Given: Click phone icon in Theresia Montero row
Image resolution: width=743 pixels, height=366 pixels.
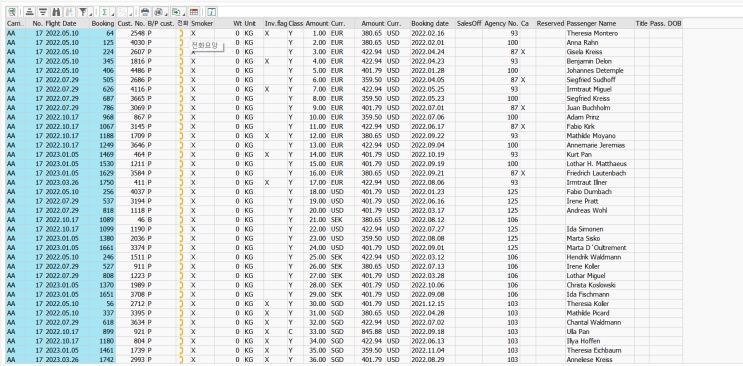Looking at the screenshot, I should 181,33.
